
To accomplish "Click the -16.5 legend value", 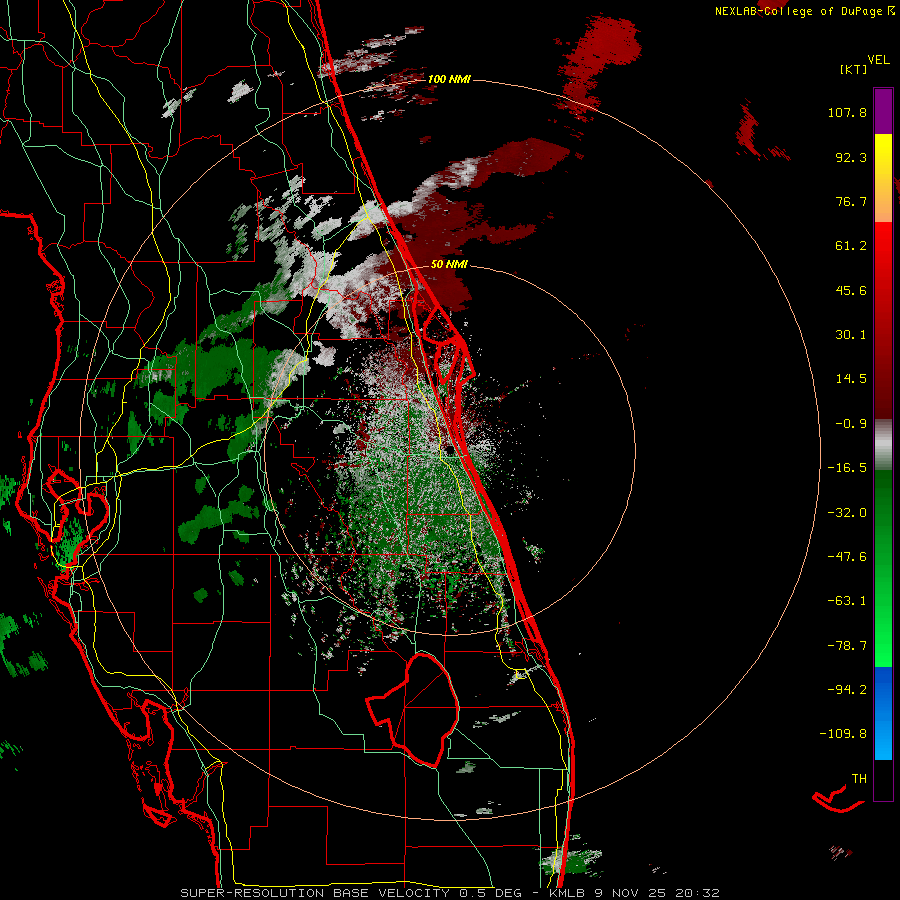I will pyautogui.click(x=847, y=468).
